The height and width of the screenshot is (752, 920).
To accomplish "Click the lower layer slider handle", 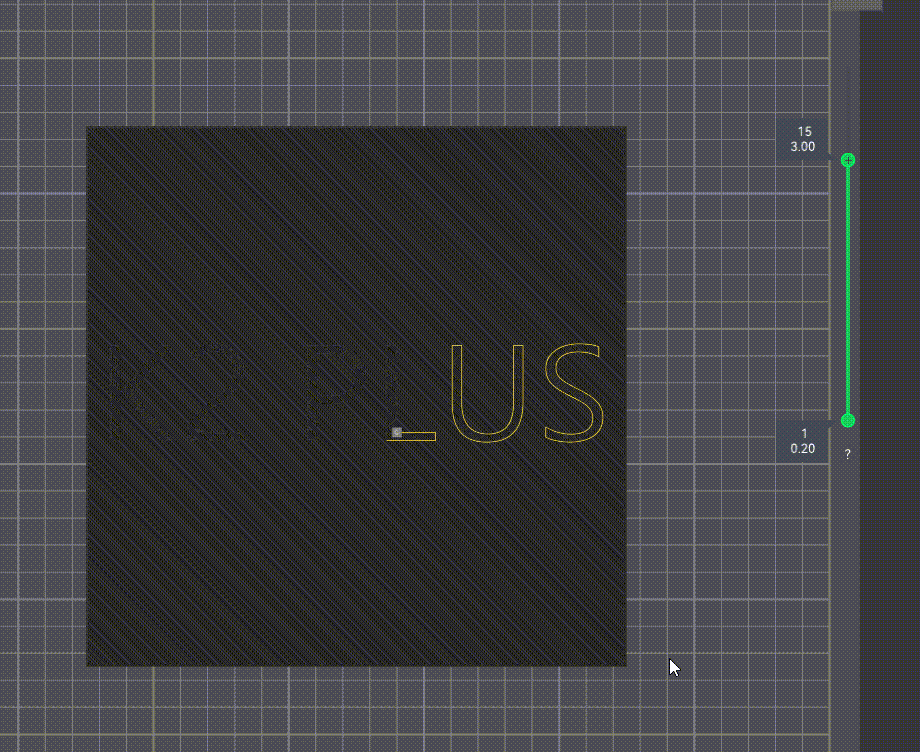I will [x=848, y=420].
